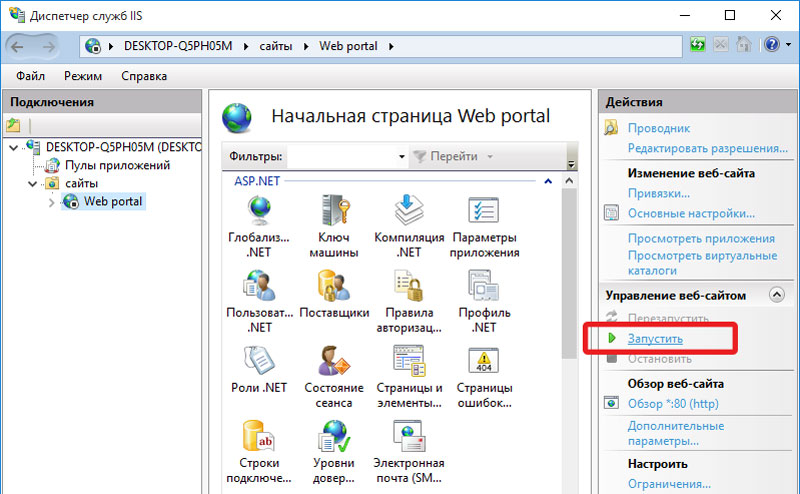Click the Help question mark icon

[x=771, y=45]
